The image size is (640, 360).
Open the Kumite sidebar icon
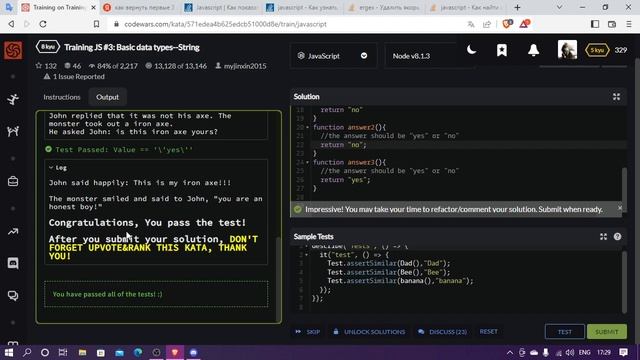click(13, 131)
